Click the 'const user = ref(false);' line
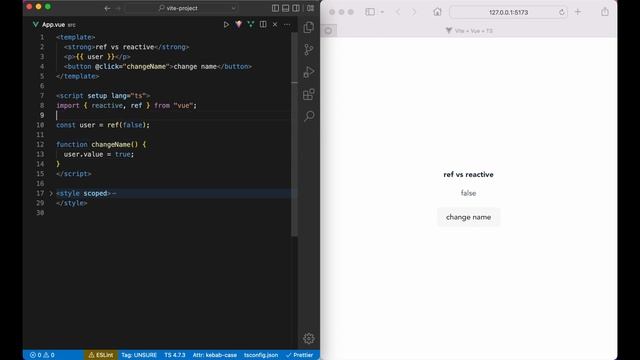 coord(103,125)
